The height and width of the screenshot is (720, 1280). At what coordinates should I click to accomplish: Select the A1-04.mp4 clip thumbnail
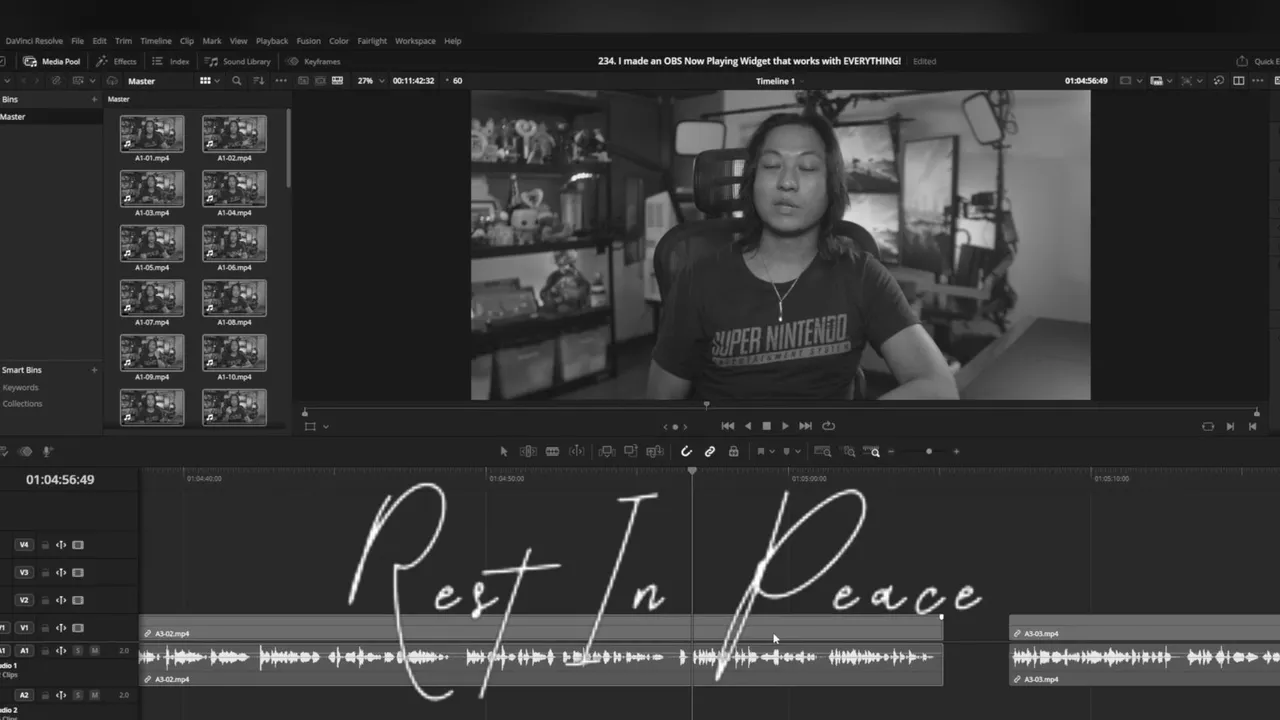pos(234,189)
